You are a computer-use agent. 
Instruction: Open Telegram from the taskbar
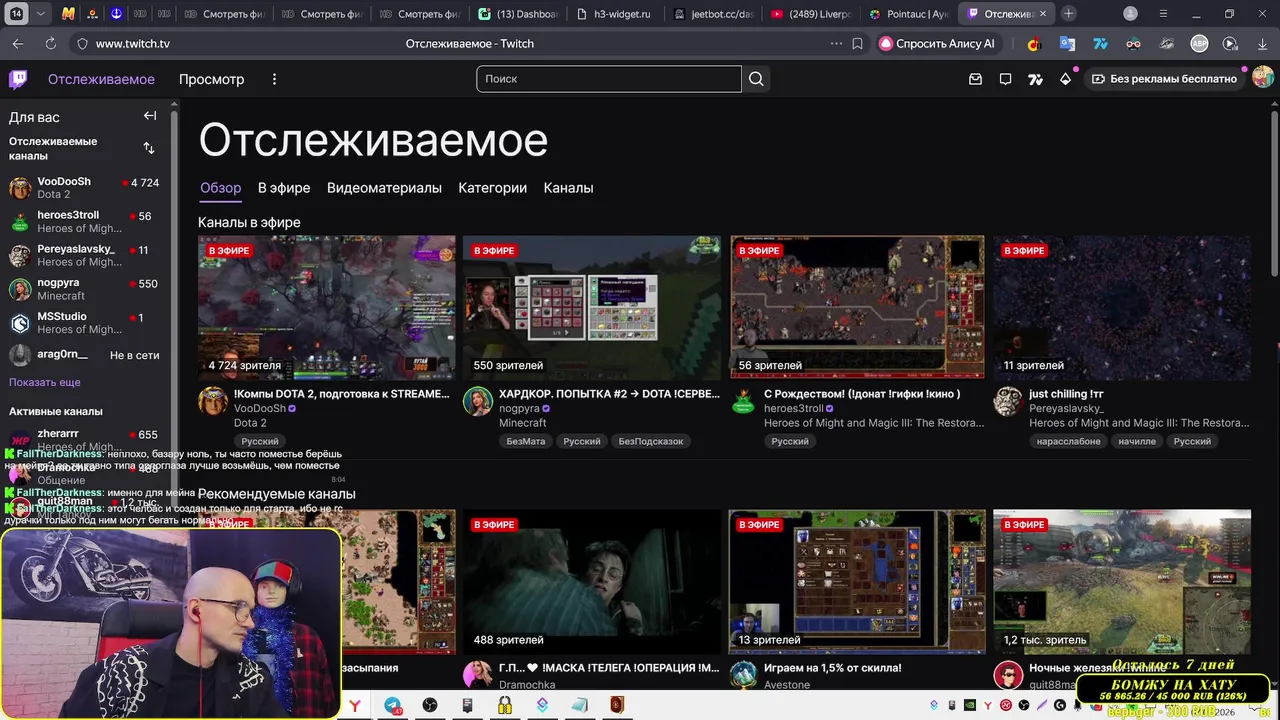[393, 706]
